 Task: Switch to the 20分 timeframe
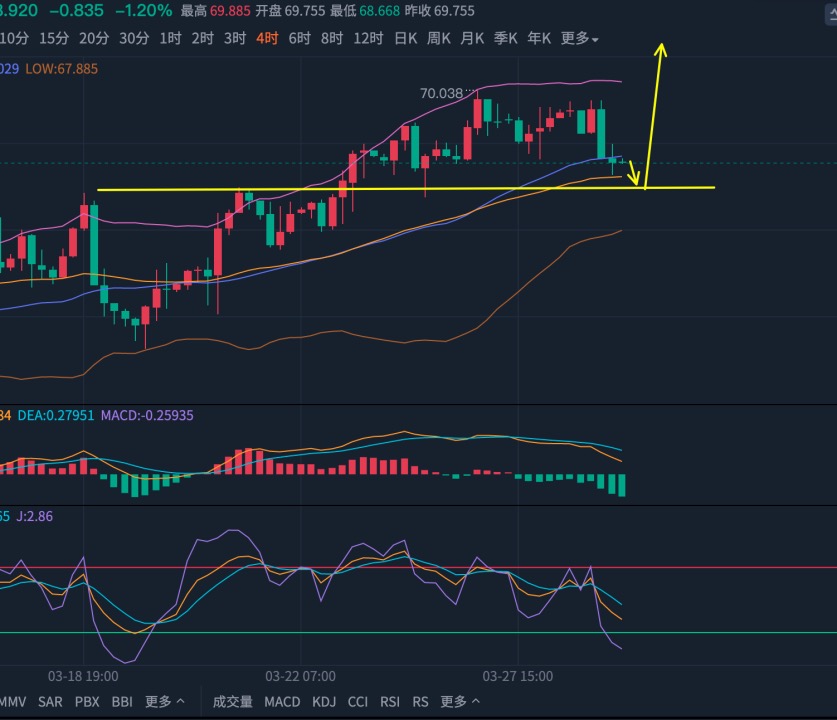tap(94, 38)
